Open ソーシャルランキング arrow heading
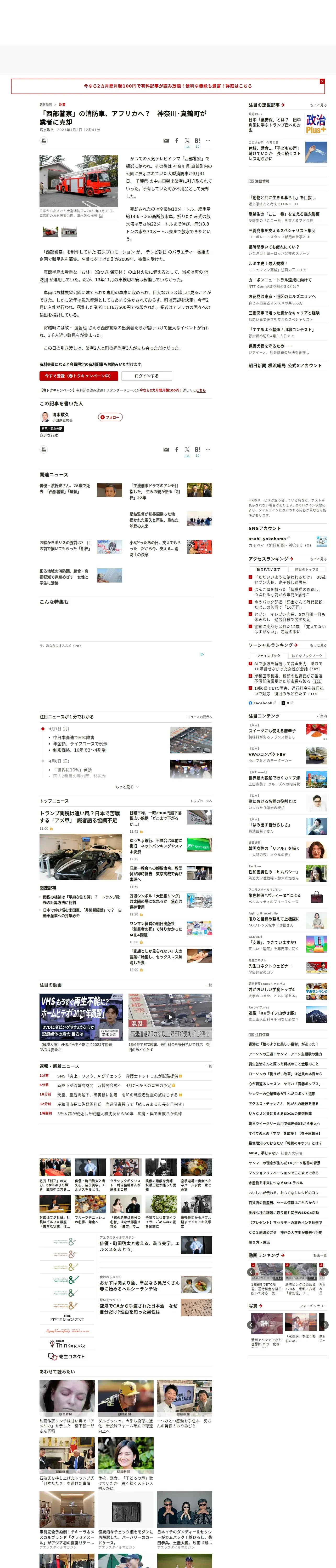336x1568 pixels. point(273,645)
